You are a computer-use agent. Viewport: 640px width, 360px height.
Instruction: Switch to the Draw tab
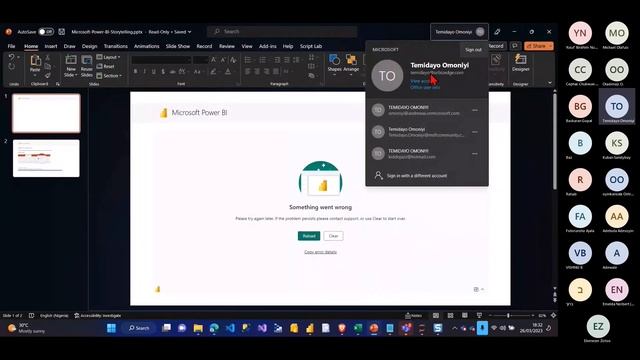[69, 46]
